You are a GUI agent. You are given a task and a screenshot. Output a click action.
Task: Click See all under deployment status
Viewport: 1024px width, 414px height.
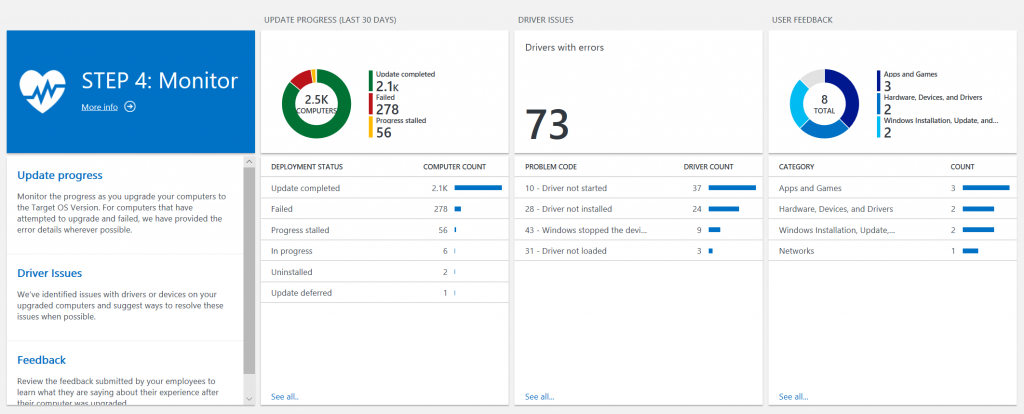285,397
